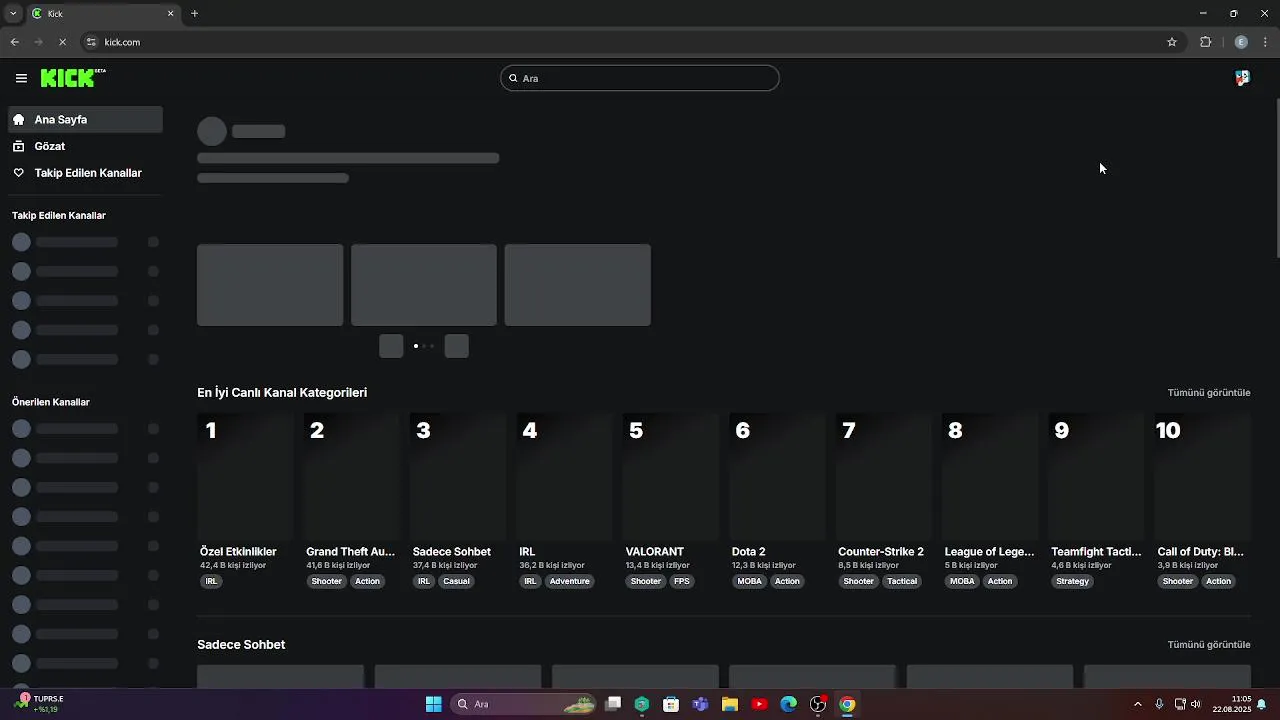Go back to the previous page
1280x720 pixels.
click(14, 42)
